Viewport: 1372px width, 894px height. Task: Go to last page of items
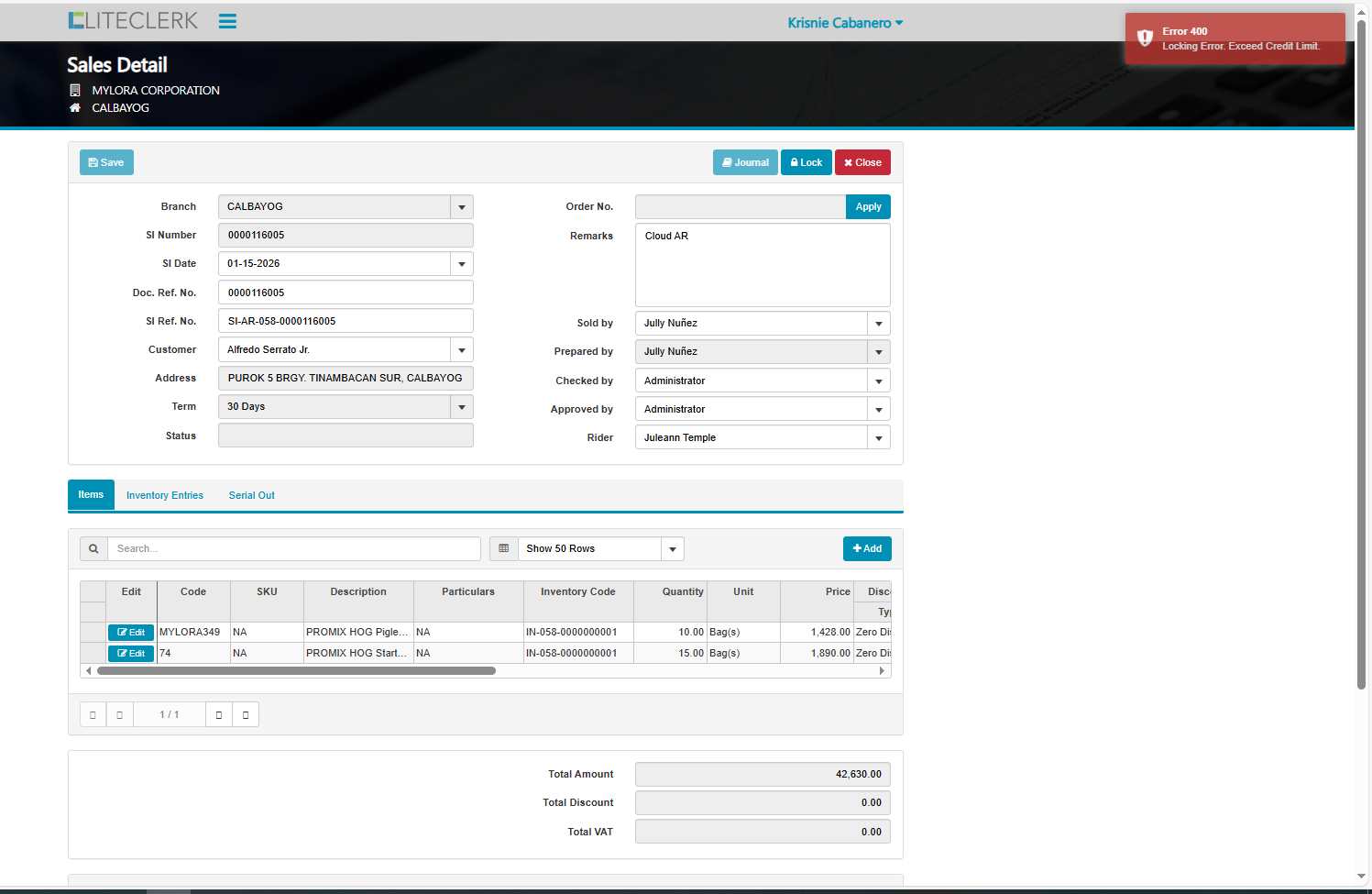coord(246,714)
